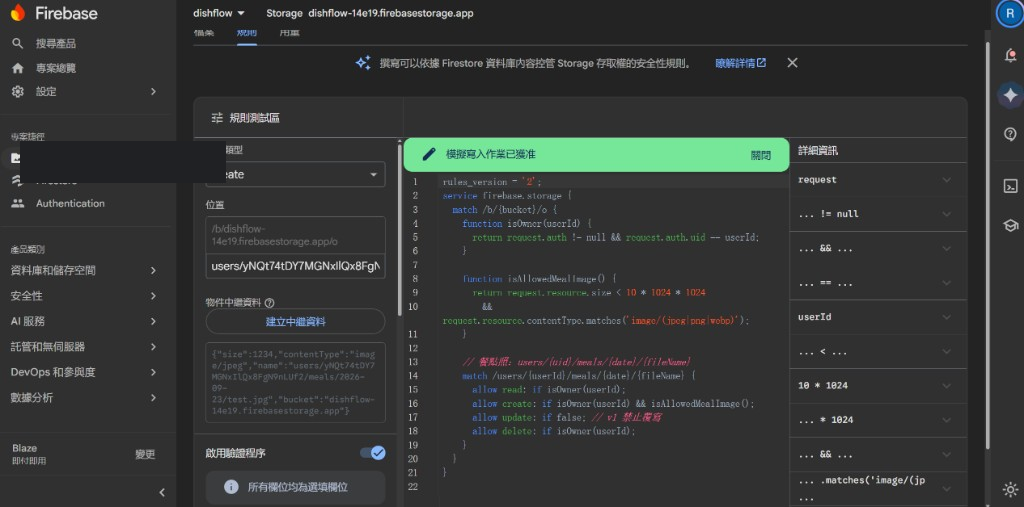Click 關閉 on the success banner
This screenshot has height=507, width=1024.
tap(761, 155)
